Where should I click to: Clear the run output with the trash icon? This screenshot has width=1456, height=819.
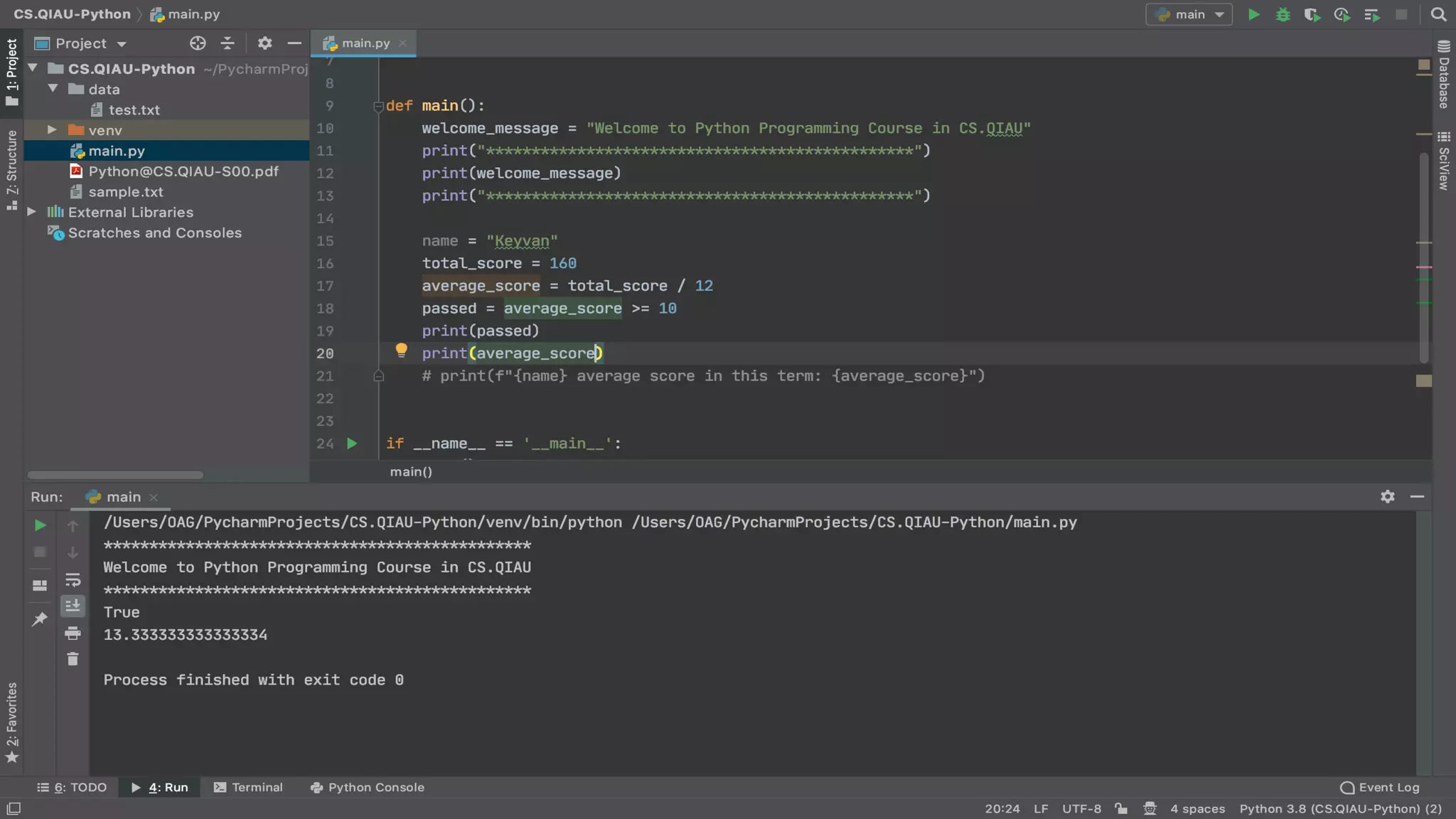click(x=73, y=659)
